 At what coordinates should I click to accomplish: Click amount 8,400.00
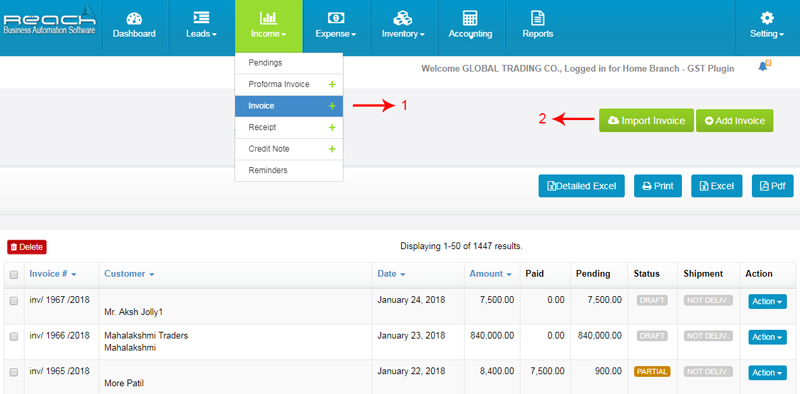click(x=497, y=372)
